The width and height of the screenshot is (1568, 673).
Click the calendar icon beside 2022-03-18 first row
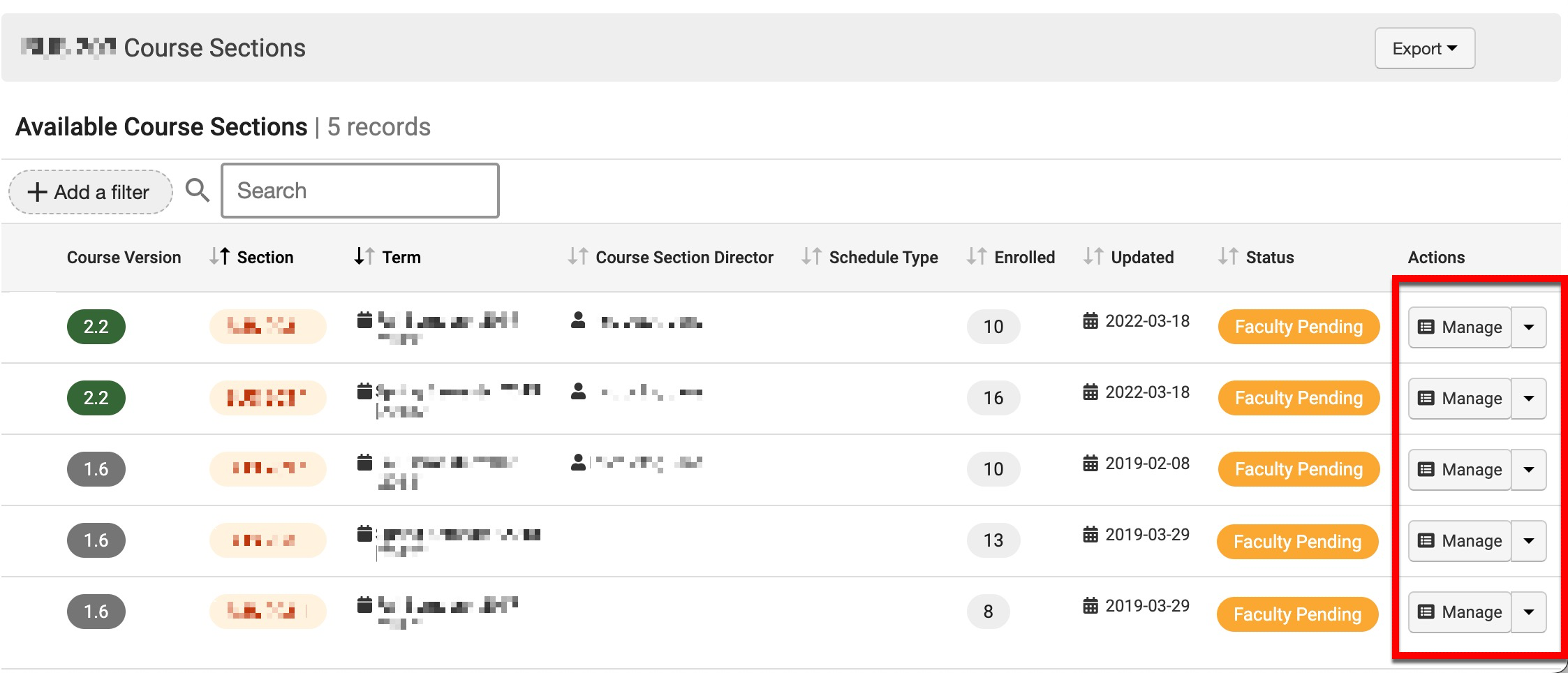(x=1090, y=321)
